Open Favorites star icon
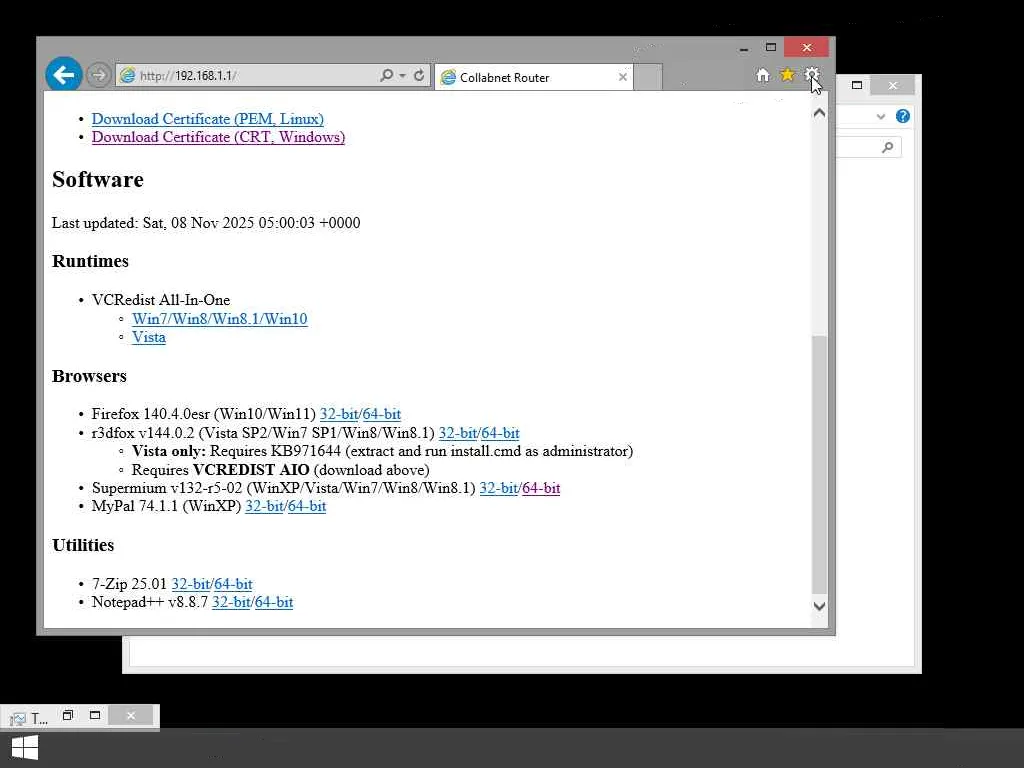This screenshot has height=768, width=1024. tap(787, 75)
